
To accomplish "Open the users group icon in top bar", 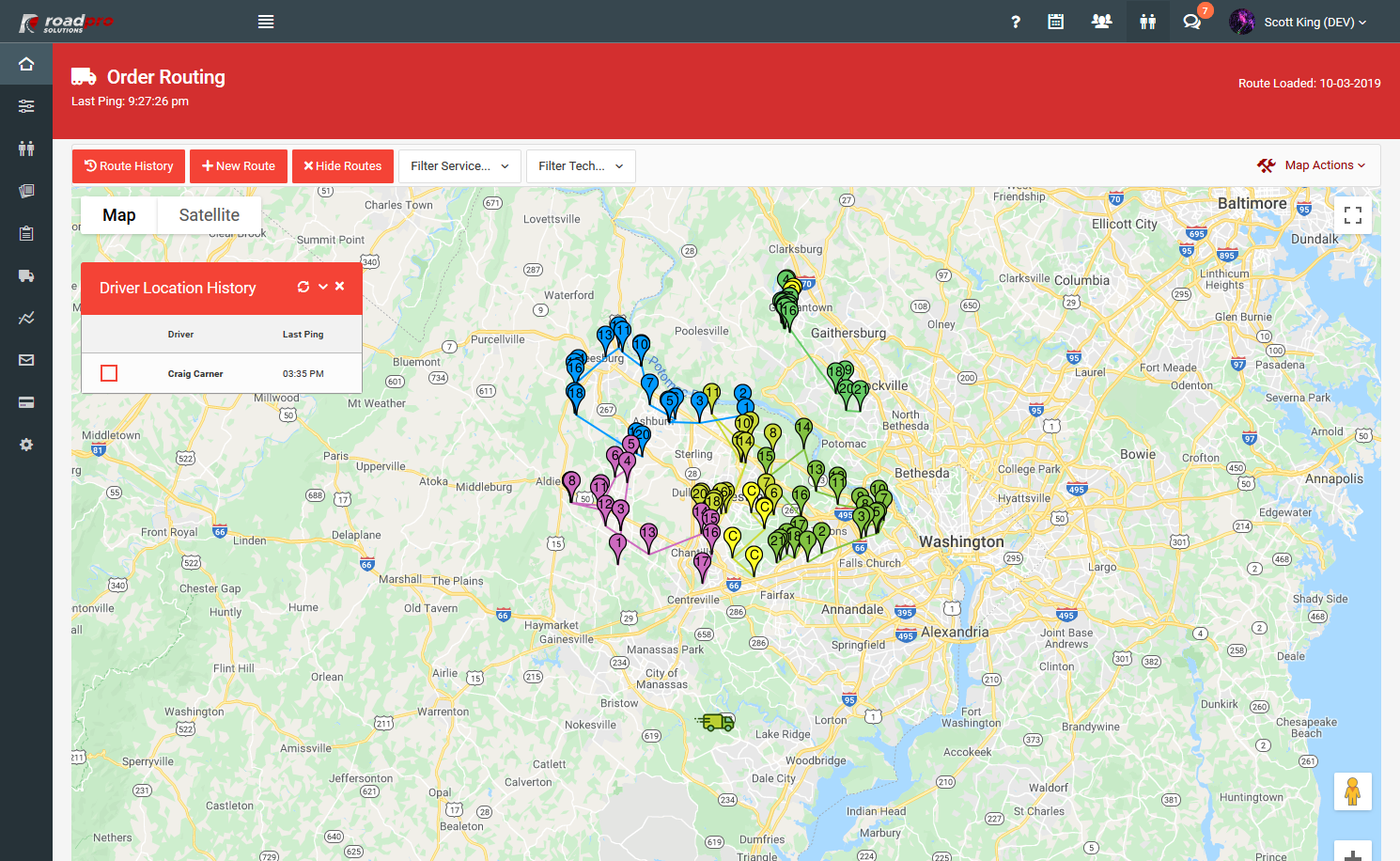I will (1101, 22).
